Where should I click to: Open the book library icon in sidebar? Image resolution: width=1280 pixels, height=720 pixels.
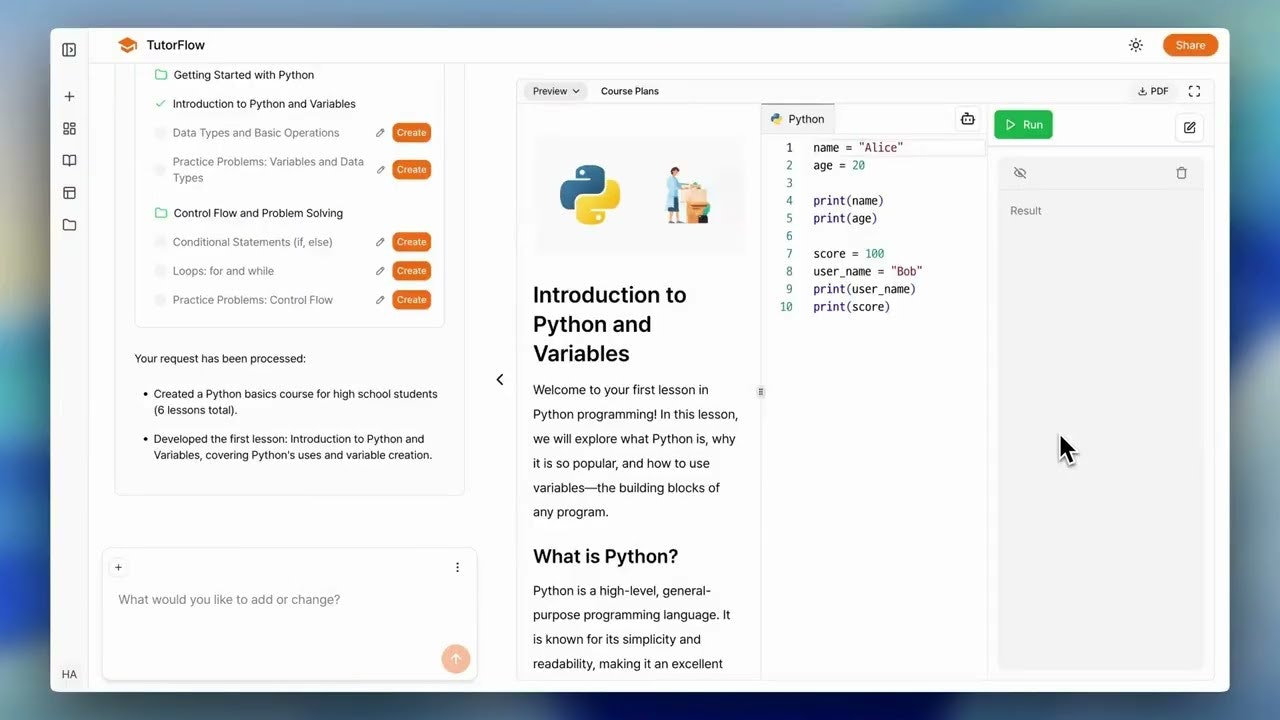pyautogui.click(x=69, y=161)
